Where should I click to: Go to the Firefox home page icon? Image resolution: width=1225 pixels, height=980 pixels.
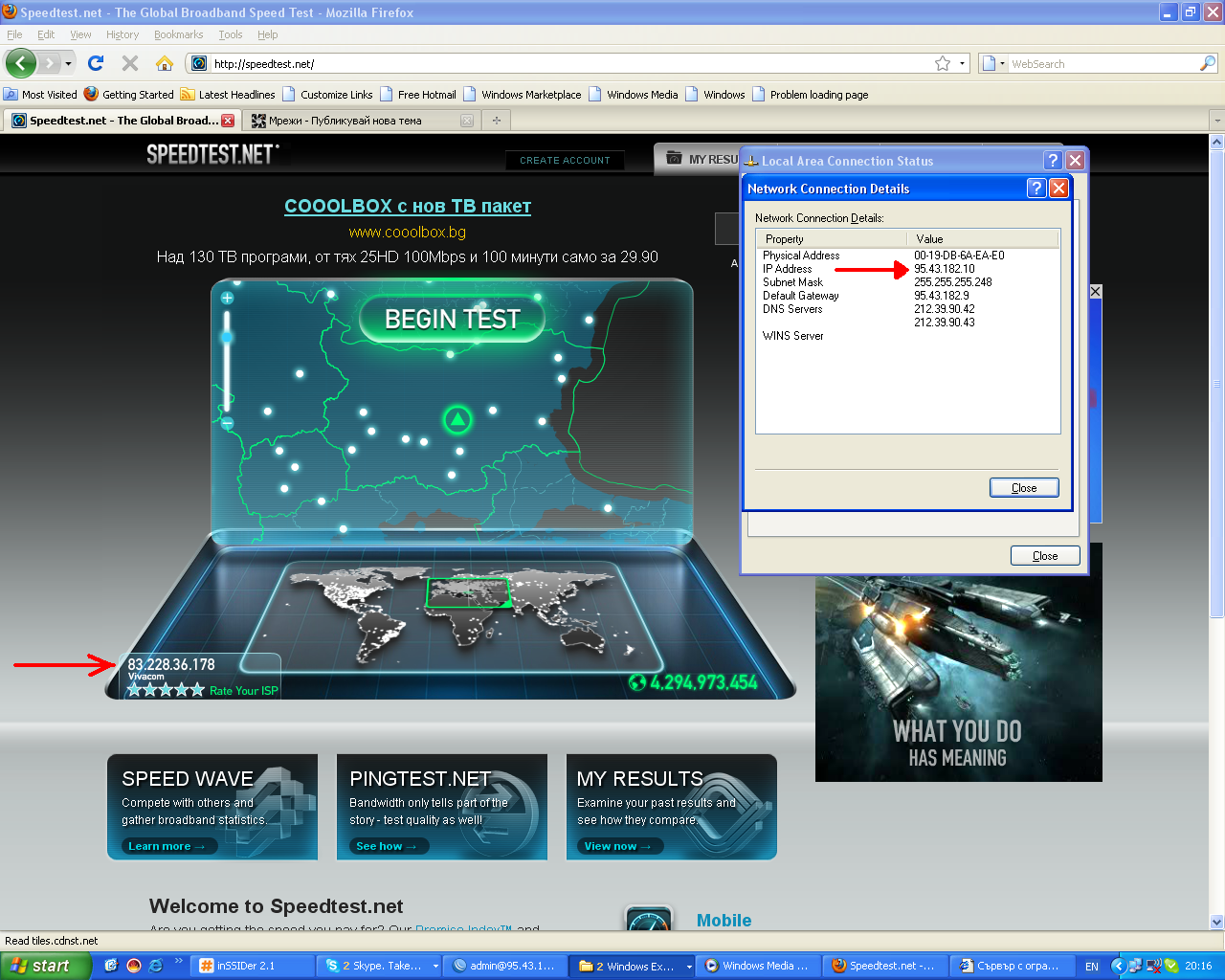pyautogui.click(x=165, y=63)
